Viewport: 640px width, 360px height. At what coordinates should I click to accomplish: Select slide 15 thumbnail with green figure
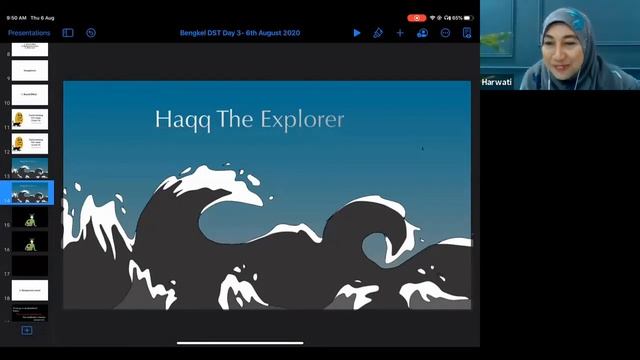click(30, 217)
